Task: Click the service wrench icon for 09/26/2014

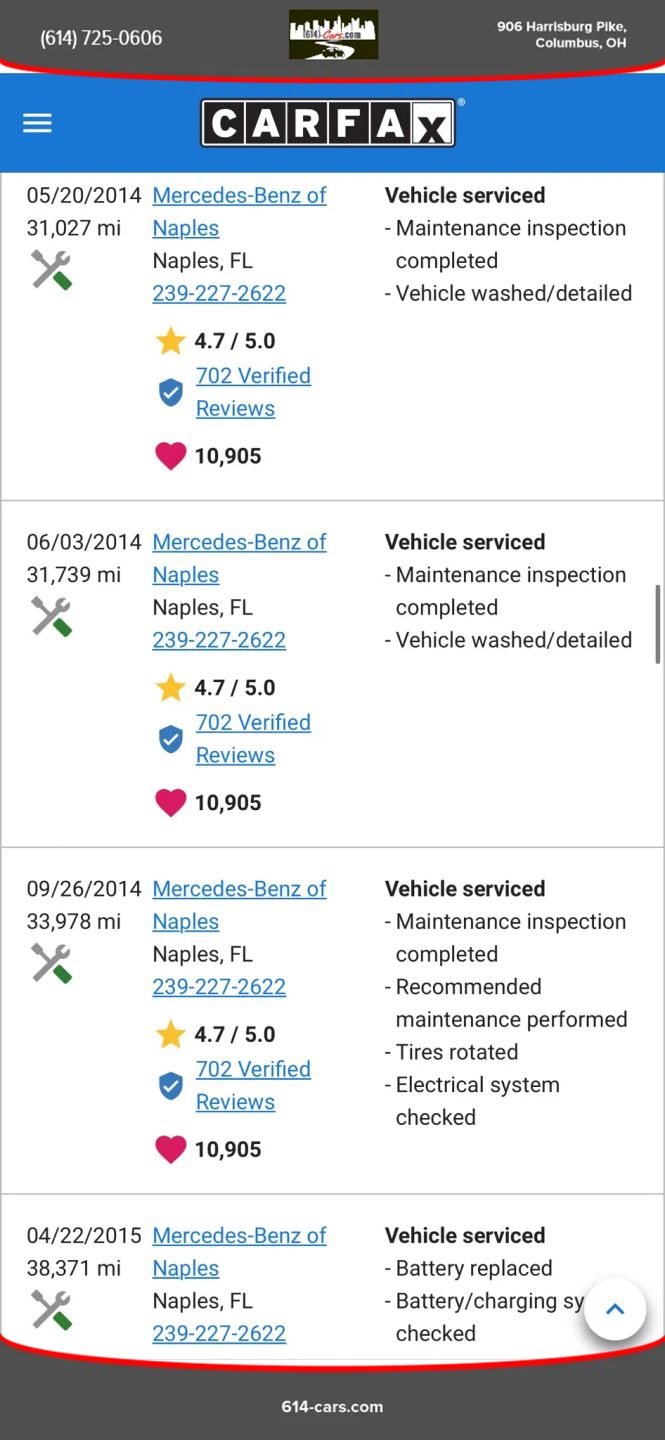Action: (x=51, y=964)
